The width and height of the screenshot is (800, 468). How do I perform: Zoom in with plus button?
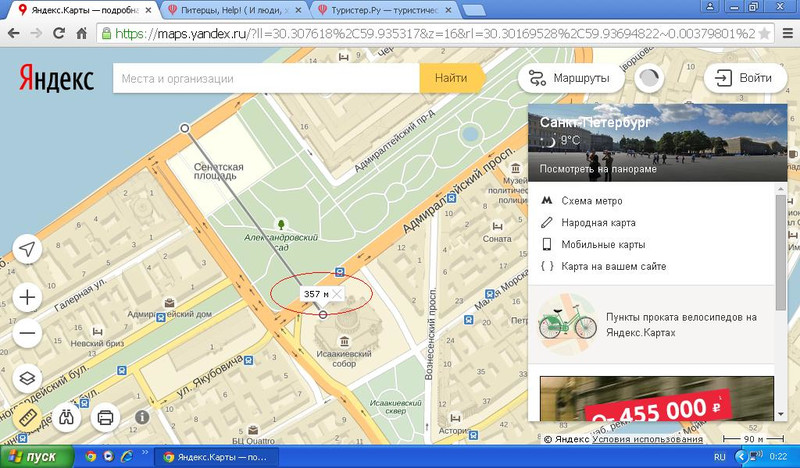point(27,297)
